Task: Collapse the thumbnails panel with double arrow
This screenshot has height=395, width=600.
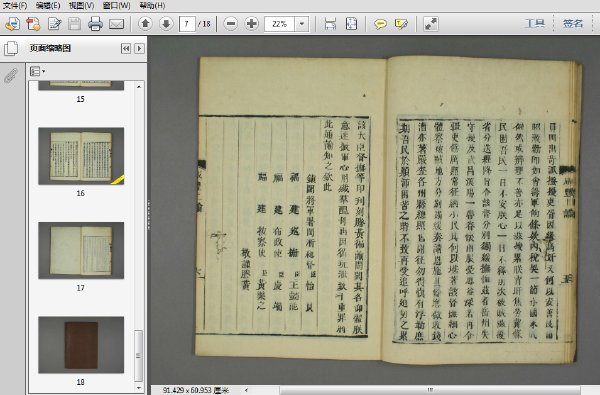Action: pyautogui.click(x=126, y=48)
